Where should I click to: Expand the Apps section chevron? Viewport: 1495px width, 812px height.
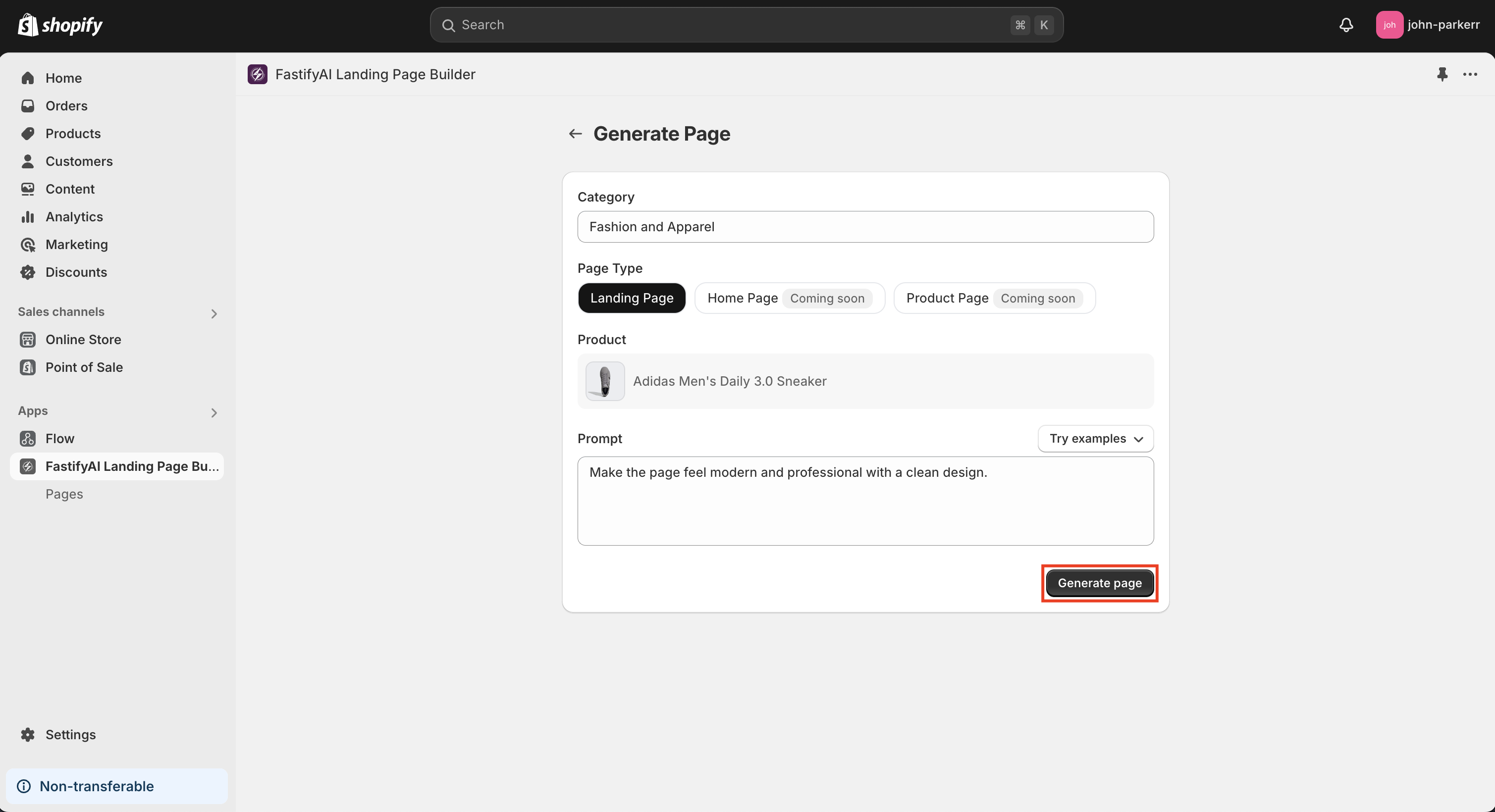pos(214,413)
